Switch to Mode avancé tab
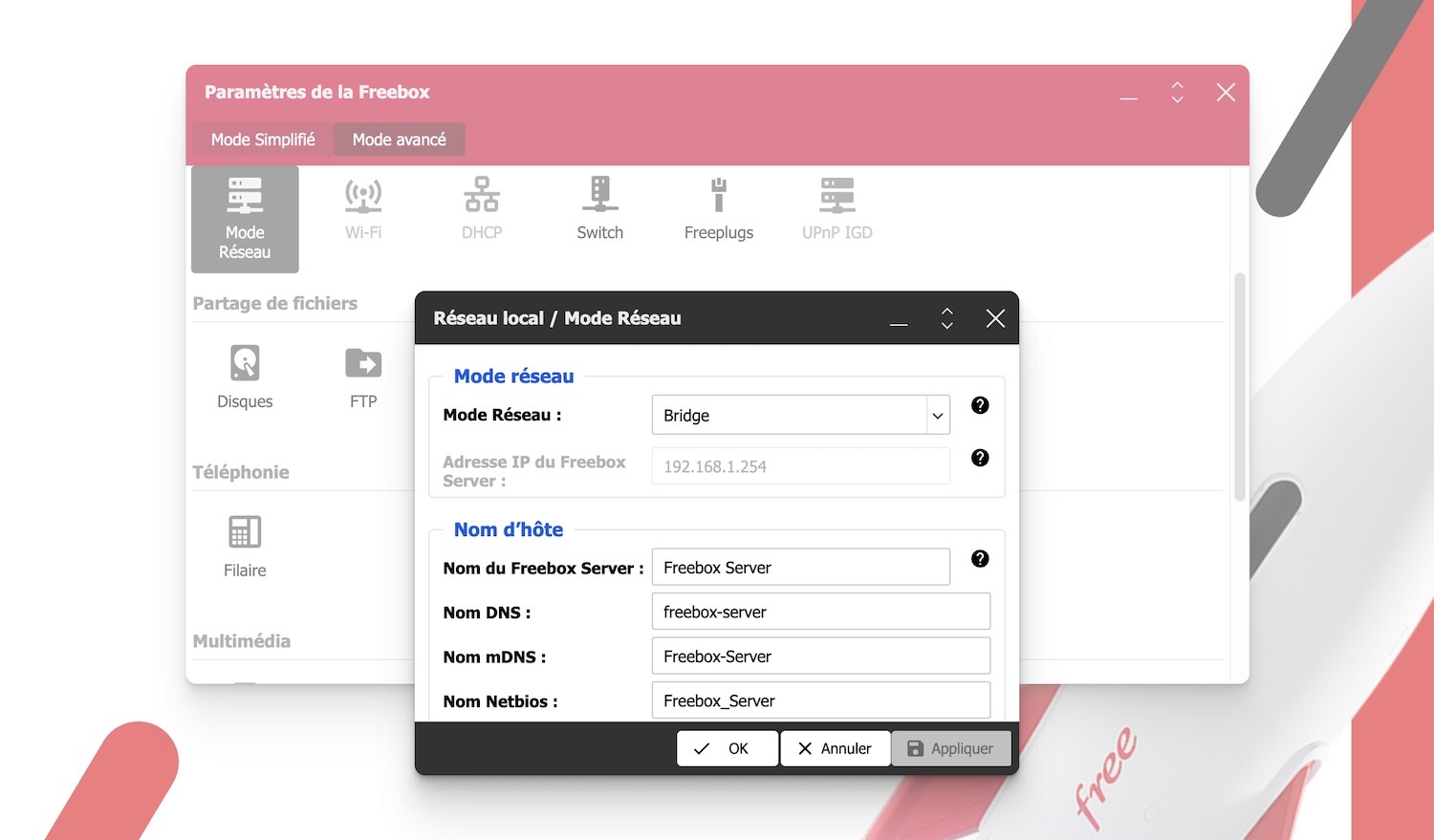This screenshot has width=1434, height=840. [399, 140]
